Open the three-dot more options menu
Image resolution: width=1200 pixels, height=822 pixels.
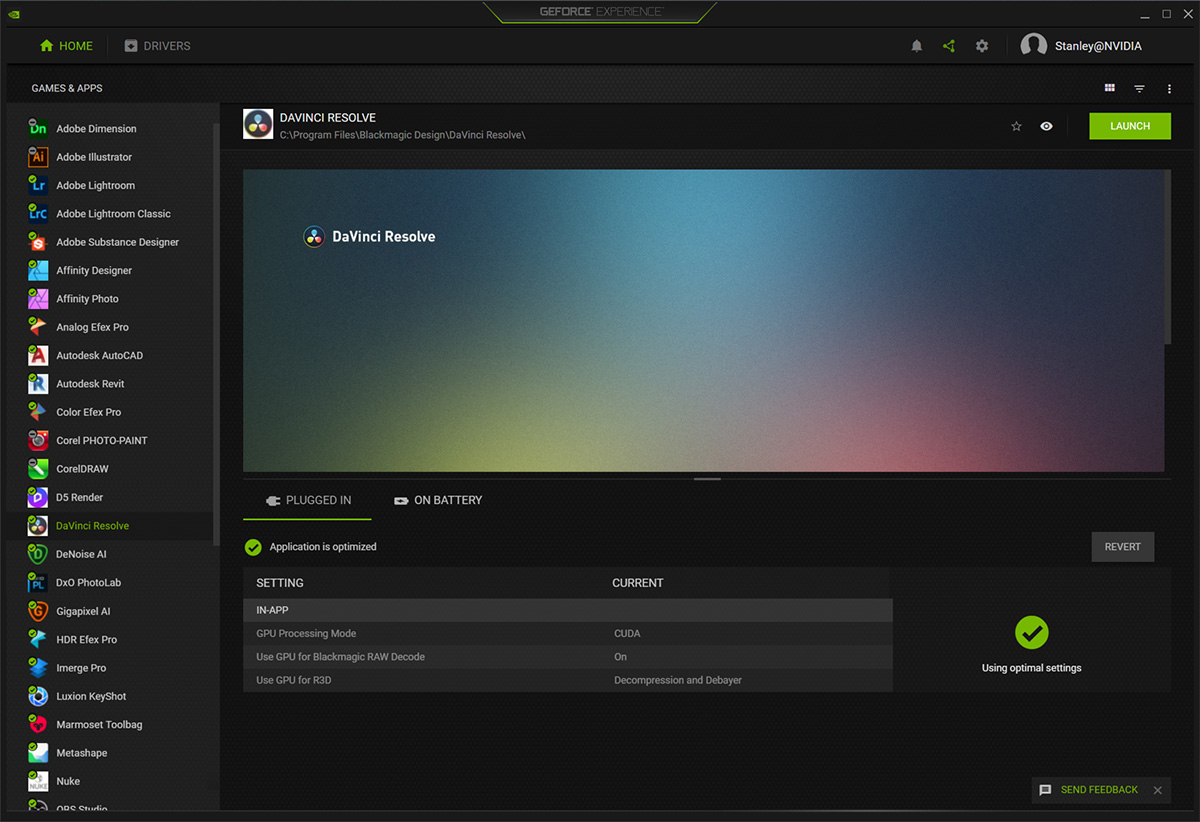tap(1169, 89)
